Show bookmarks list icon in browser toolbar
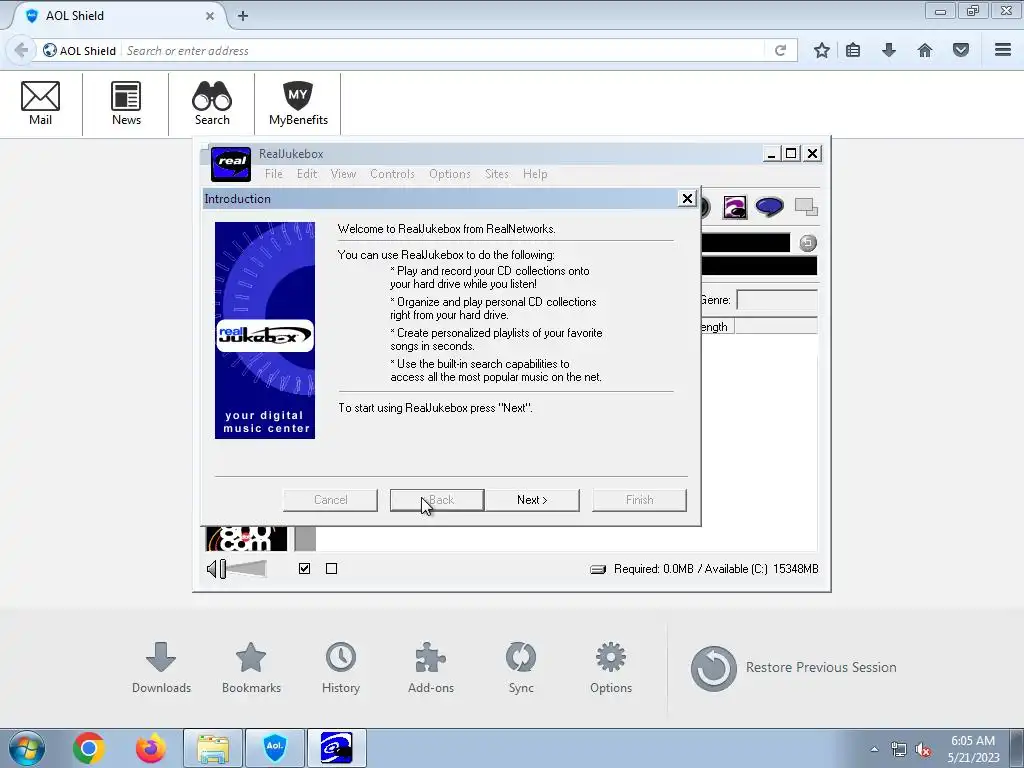Screen dimensions: 1024x768 point(853,50)
